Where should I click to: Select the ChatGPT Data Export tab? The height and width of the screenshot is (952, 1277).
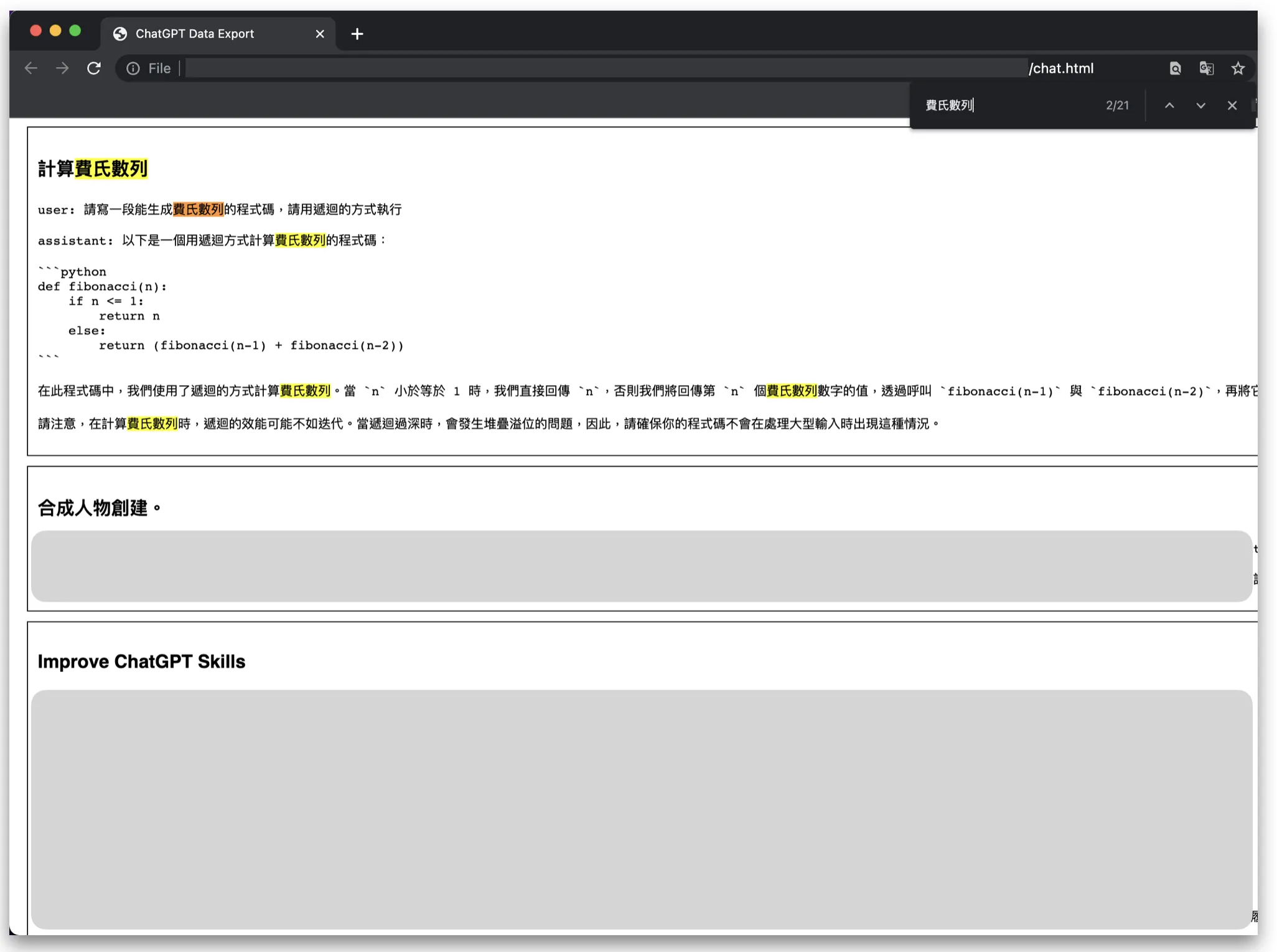[x=195, y=34]
